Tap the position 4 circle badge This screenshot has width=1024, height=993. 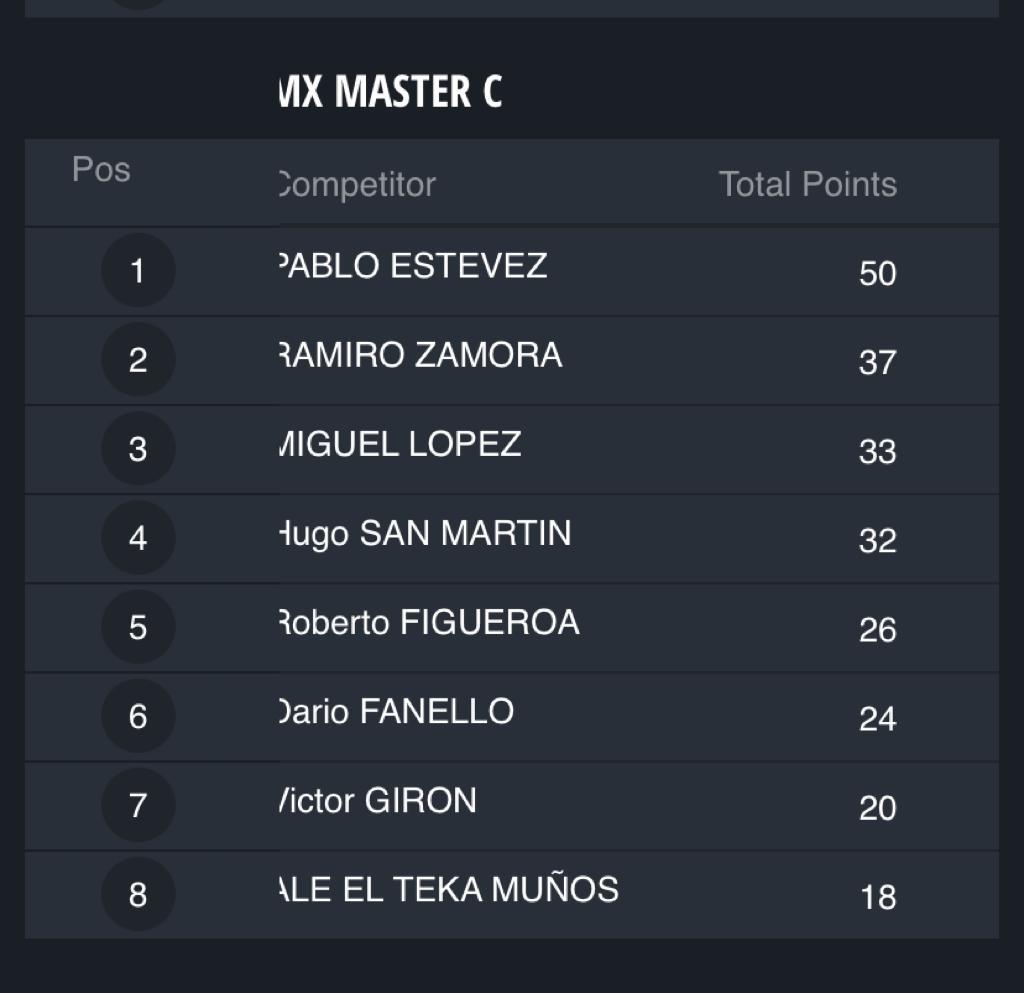pos(138,538)
